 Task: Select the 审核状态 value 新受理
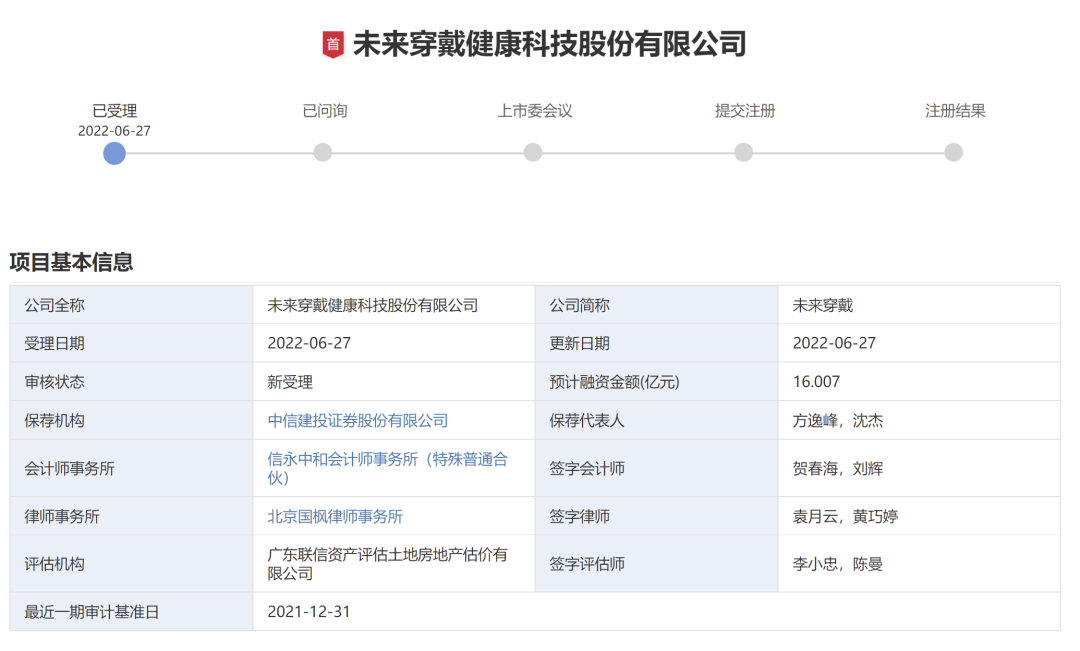(x=290, y=382)
